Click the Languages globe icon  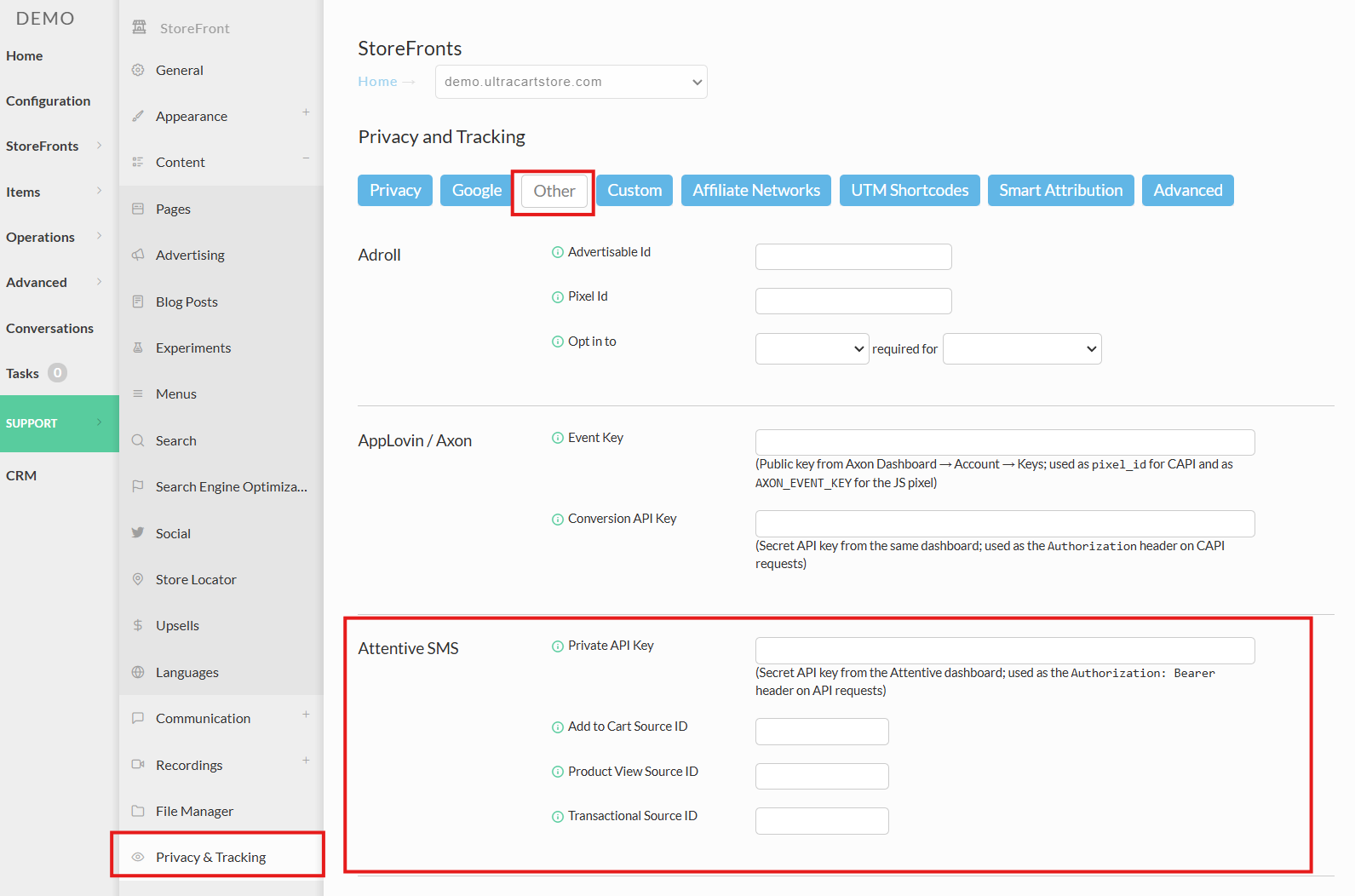pos(138,672)
